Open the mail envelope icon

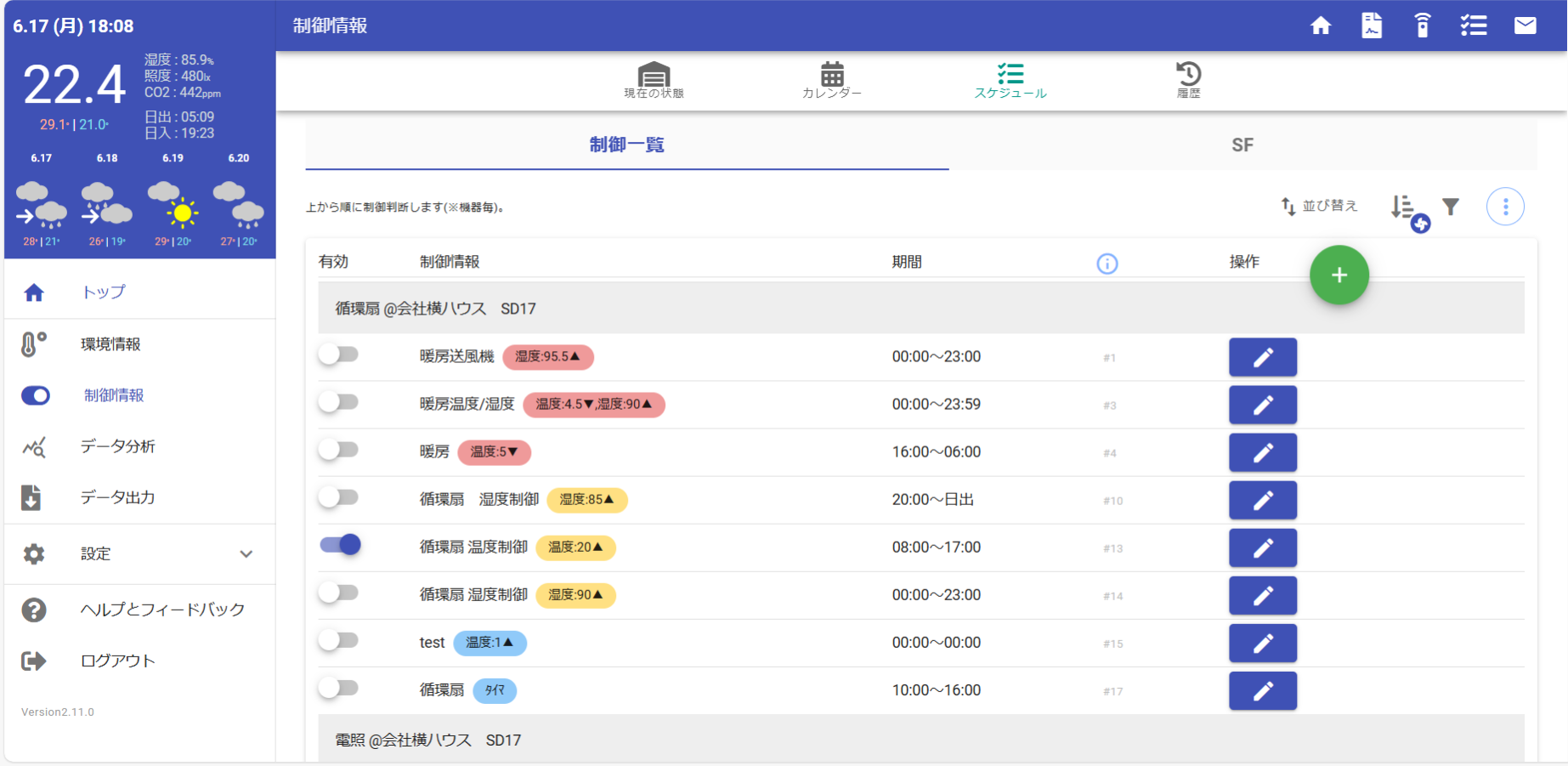1526,26
